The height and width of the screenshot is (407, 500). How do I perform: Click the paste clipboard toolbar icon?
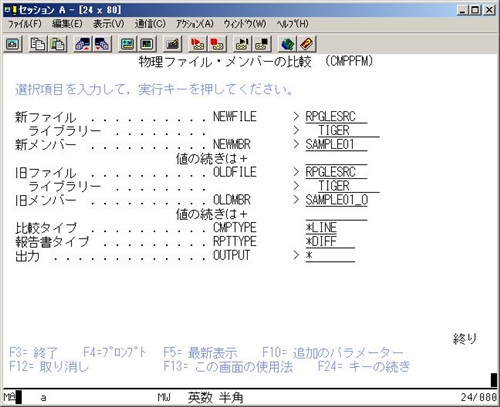58,44
